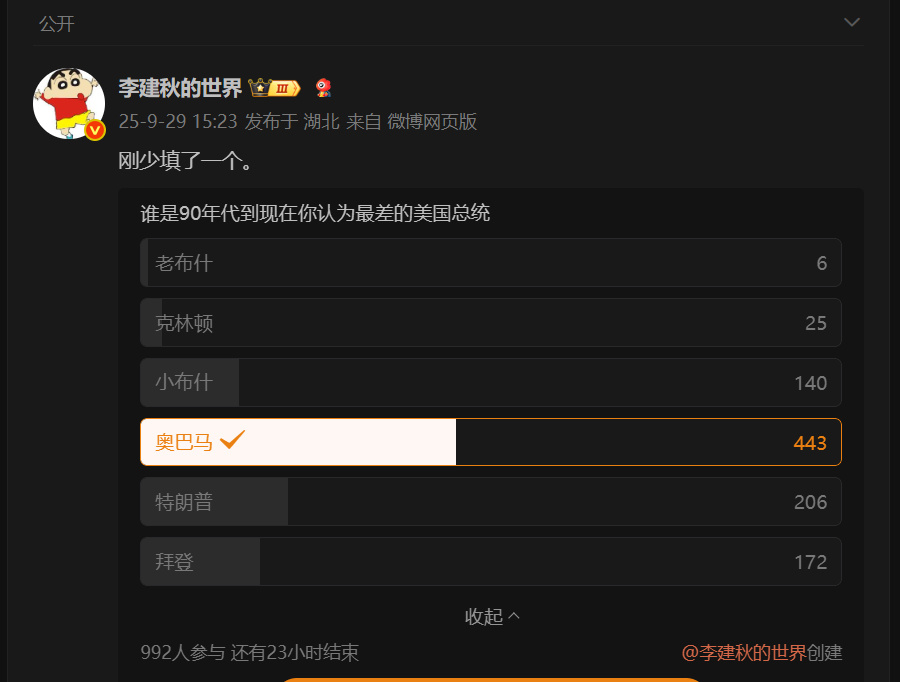Screen dimensions: 900x682
Task: Open the Crayon Shin-chan avatar
Action: click(x=69, y=103)
